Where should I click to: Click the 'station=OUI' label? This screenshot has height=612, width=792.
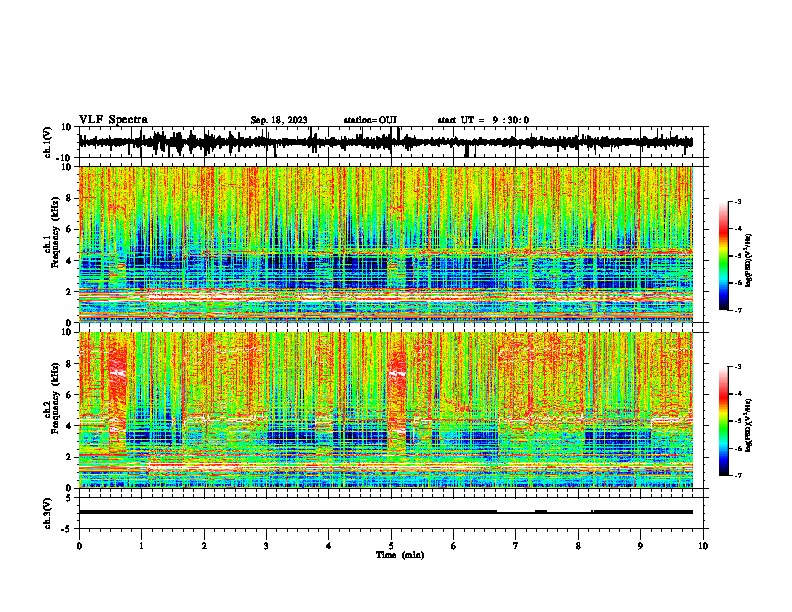click(370, 120)
